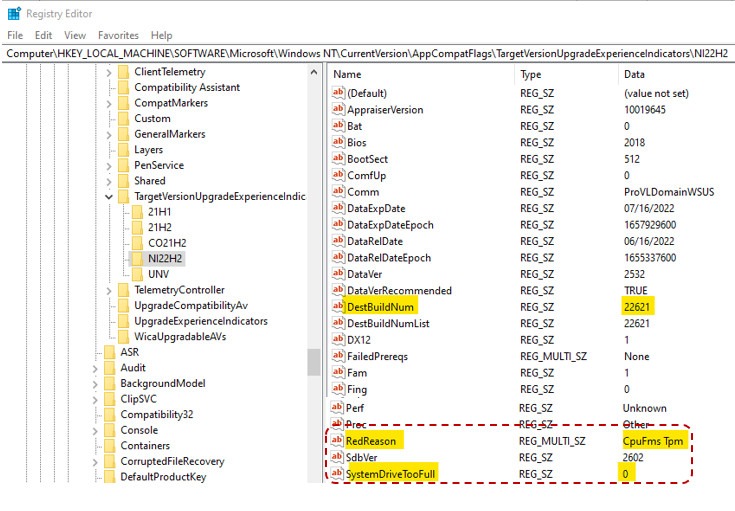Expand the ClipSVC key

tap(95, 399)
